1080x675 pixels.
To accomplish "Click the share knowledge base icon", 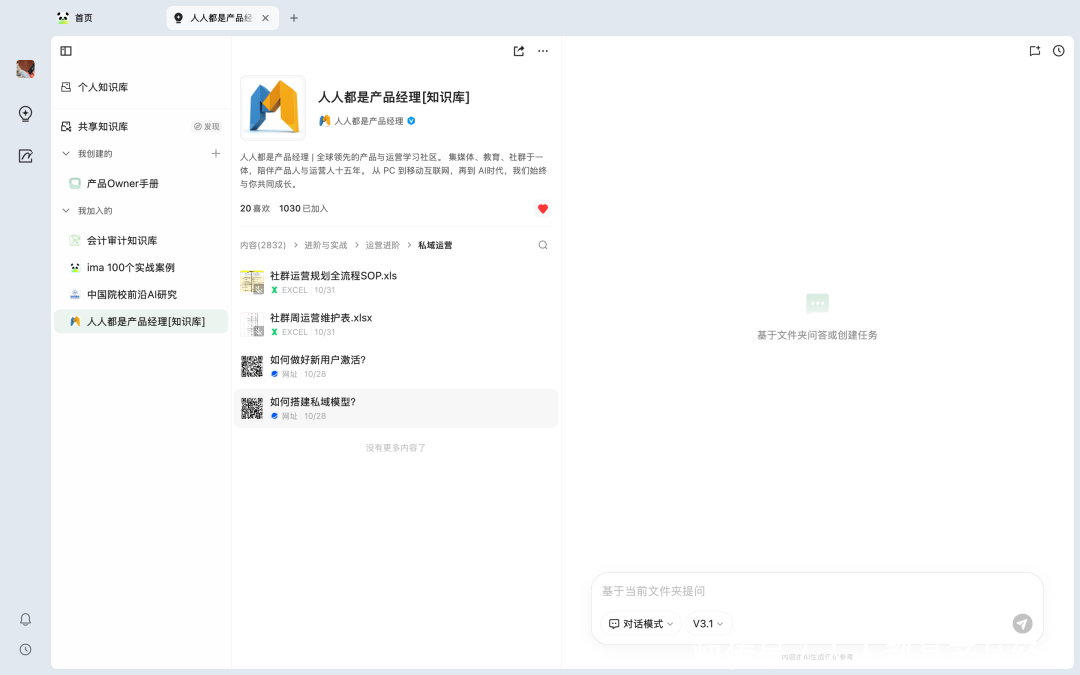I will pos(519,51).
